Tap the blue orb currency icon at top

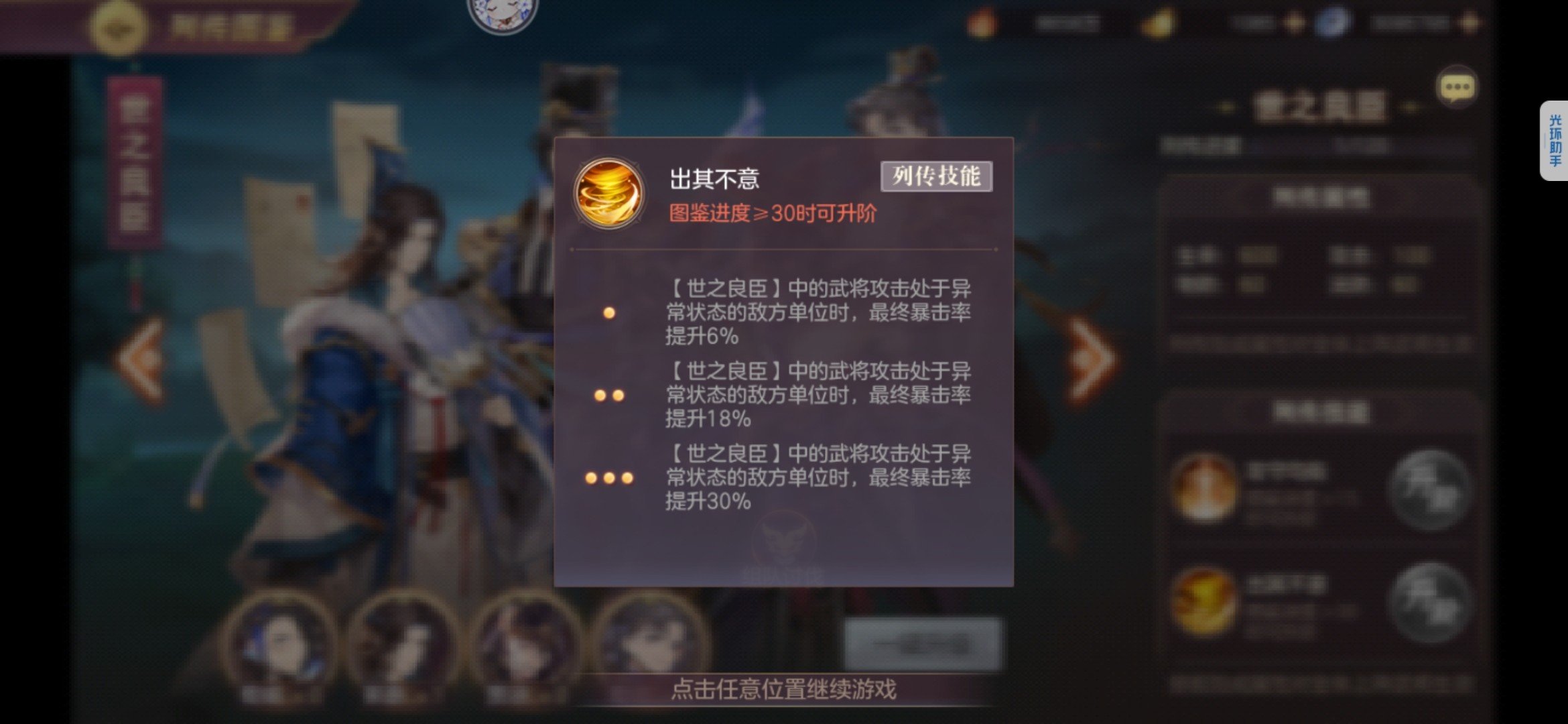pyautogui.click(x=1331, y=23)
